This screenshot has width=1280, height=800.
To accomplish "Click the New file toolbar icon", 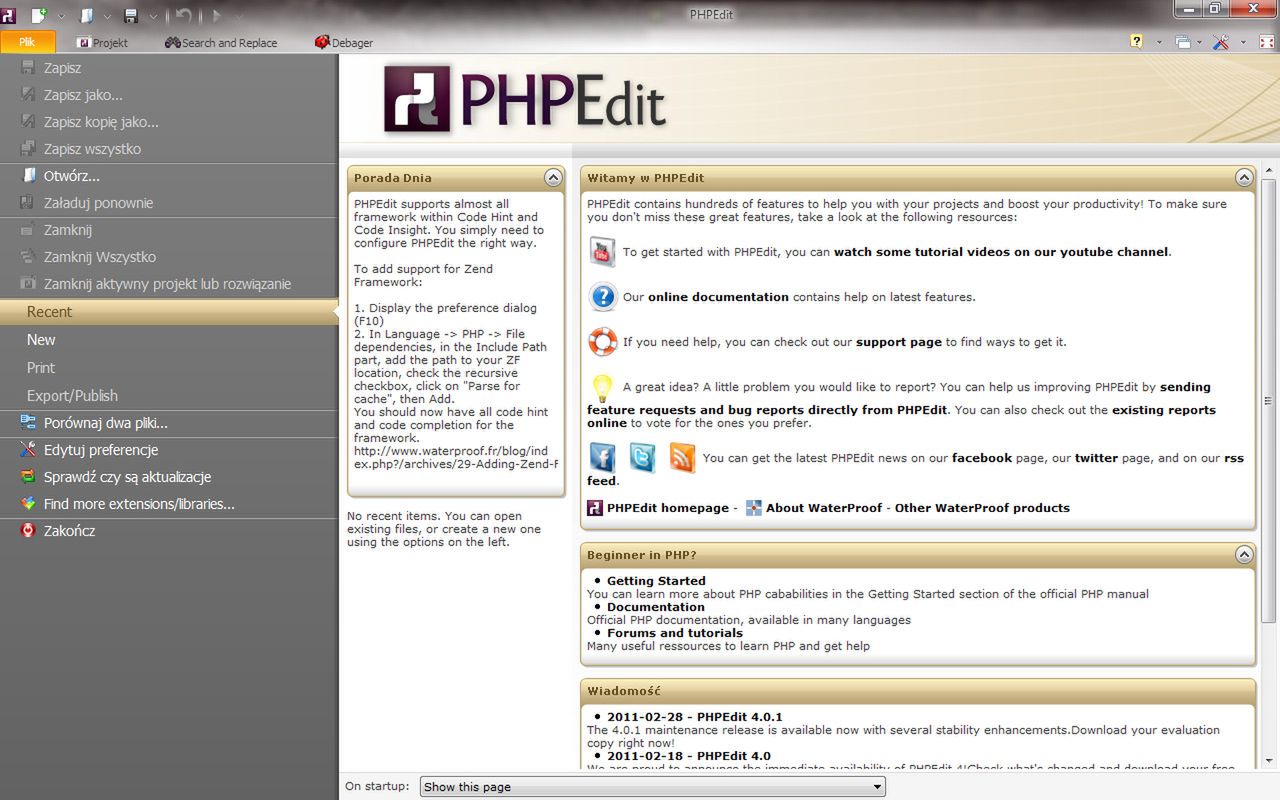I will pyautogui.click(x=40, y=15).
